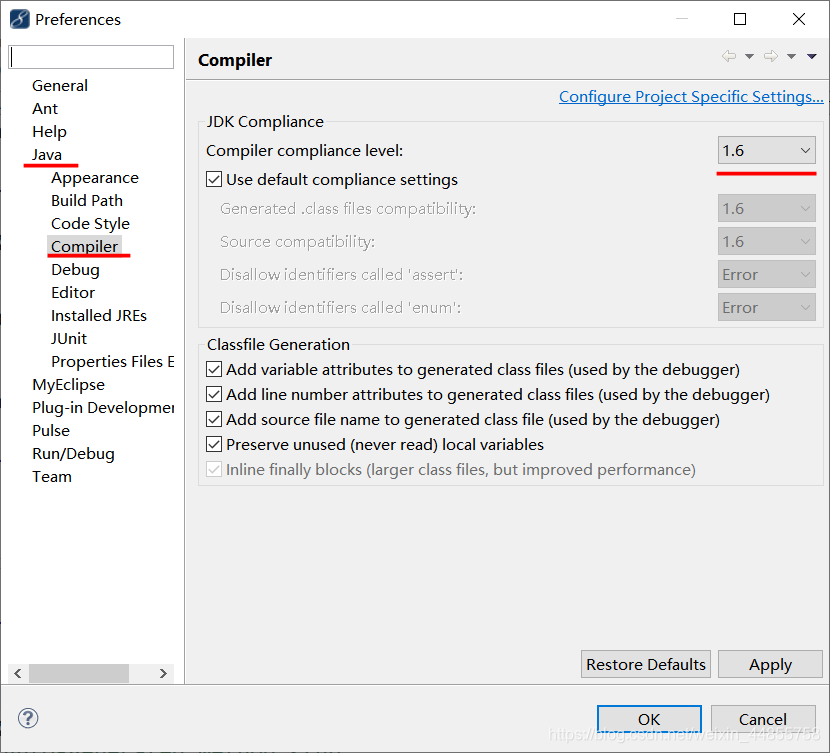The width and height of the screenshot is (830, 753).
Task: Confirm with the OK button
Action: [x=649, y=719]
